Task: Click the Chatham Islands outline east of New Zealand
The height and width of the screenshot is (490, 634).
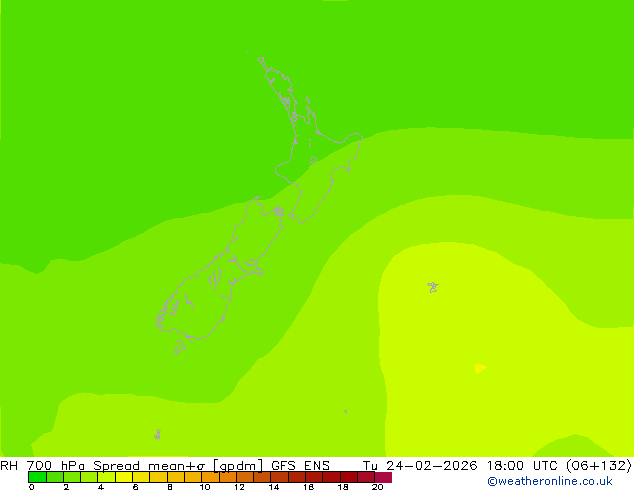Action: 433,287
